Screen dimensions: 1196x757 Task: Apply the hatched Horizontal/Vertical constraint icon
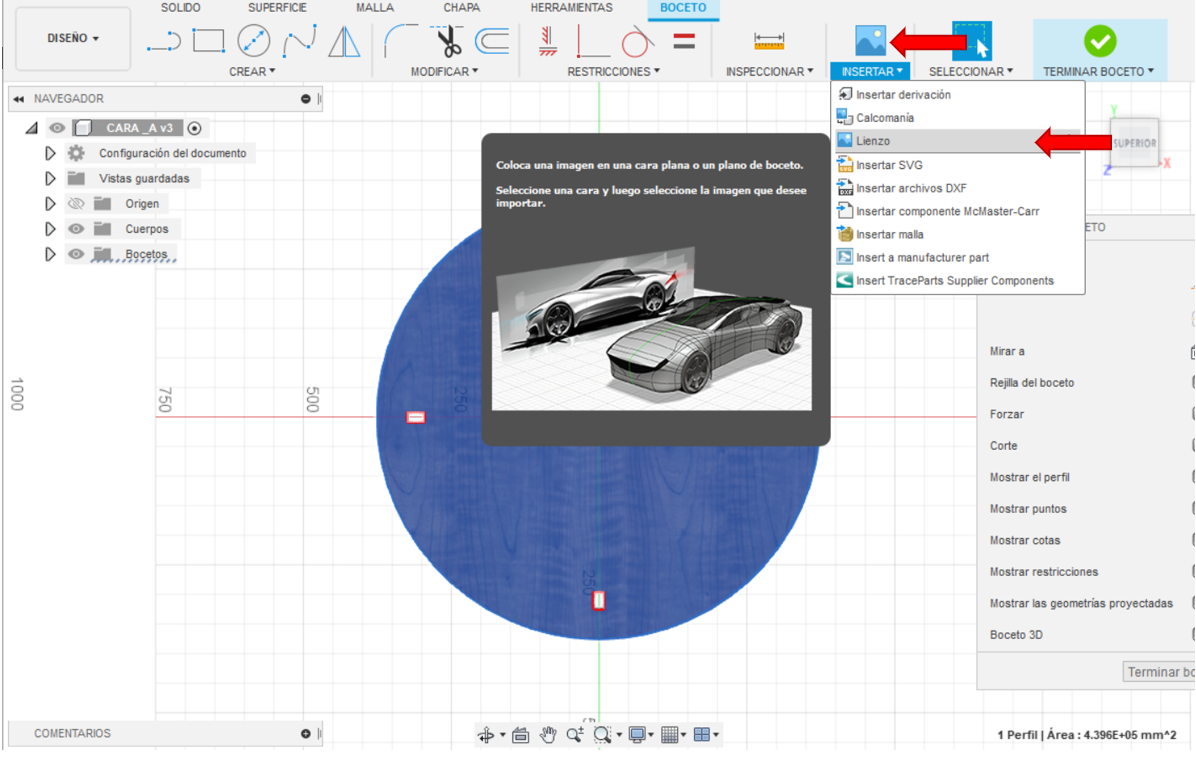pos(547,41)
